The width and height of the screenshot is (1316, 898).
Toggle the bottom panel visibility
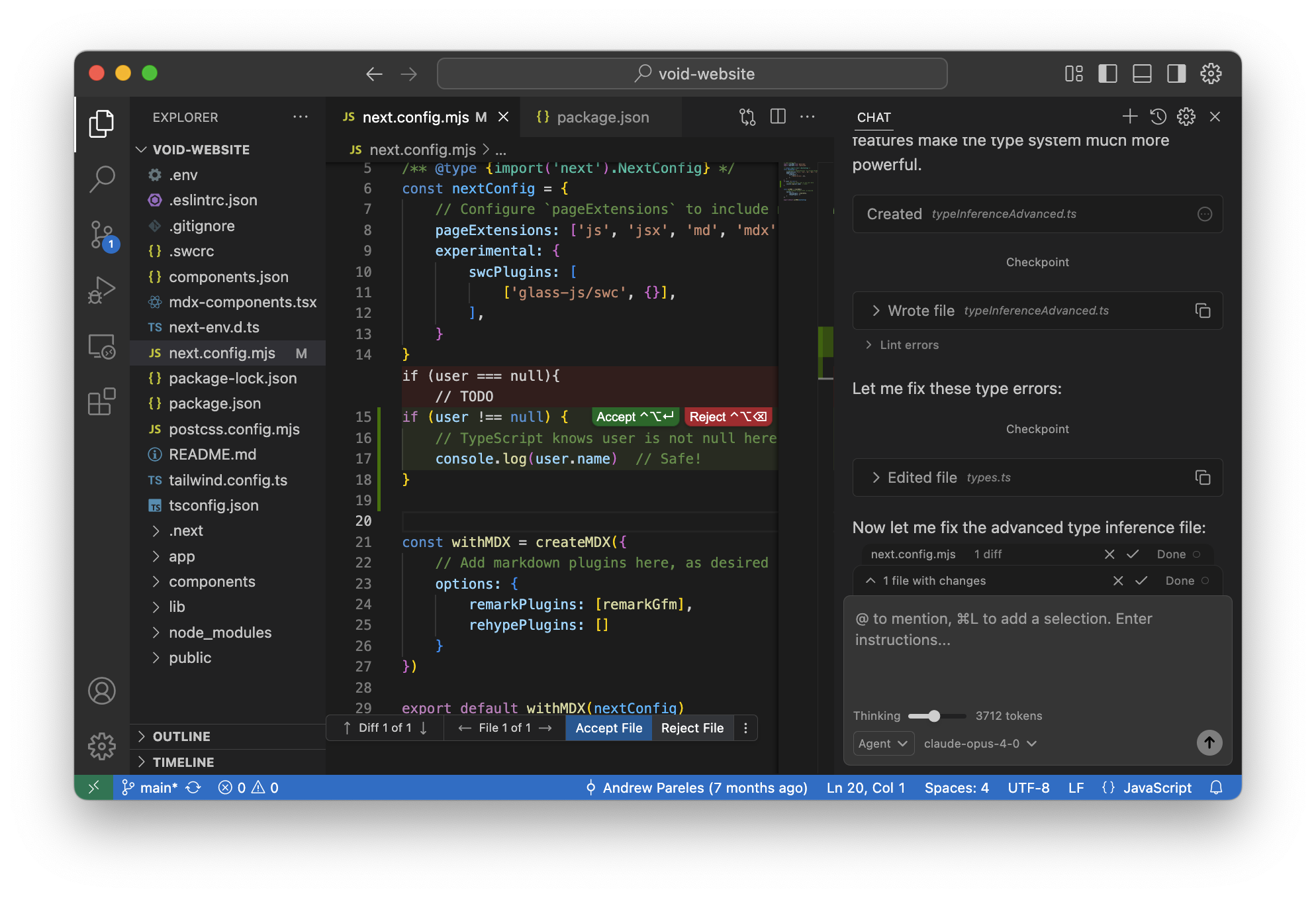(1142, 74)
